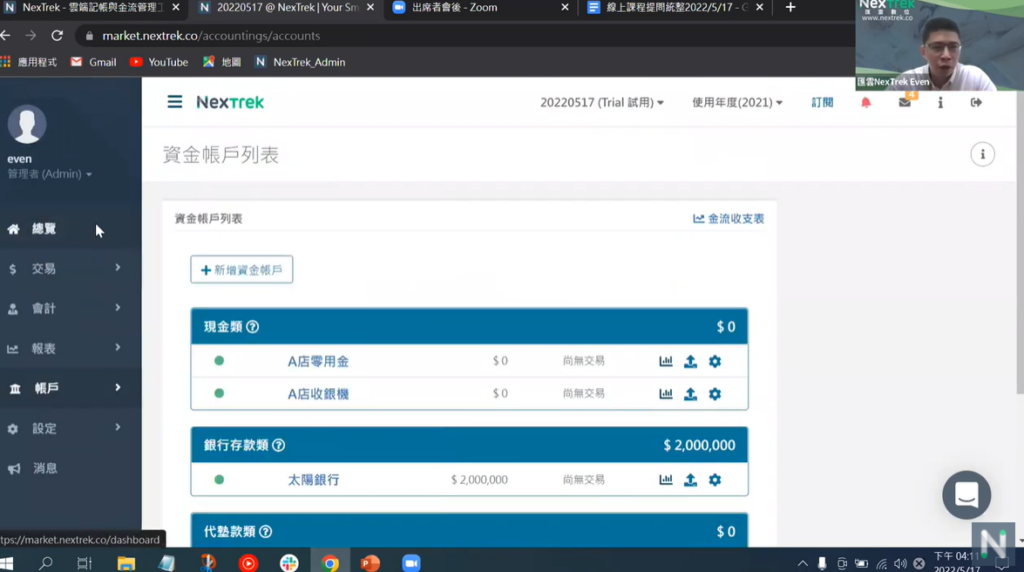The image size is (1024, 572).
Task: Open File Explorer from the taskbar
Action: 126,563
